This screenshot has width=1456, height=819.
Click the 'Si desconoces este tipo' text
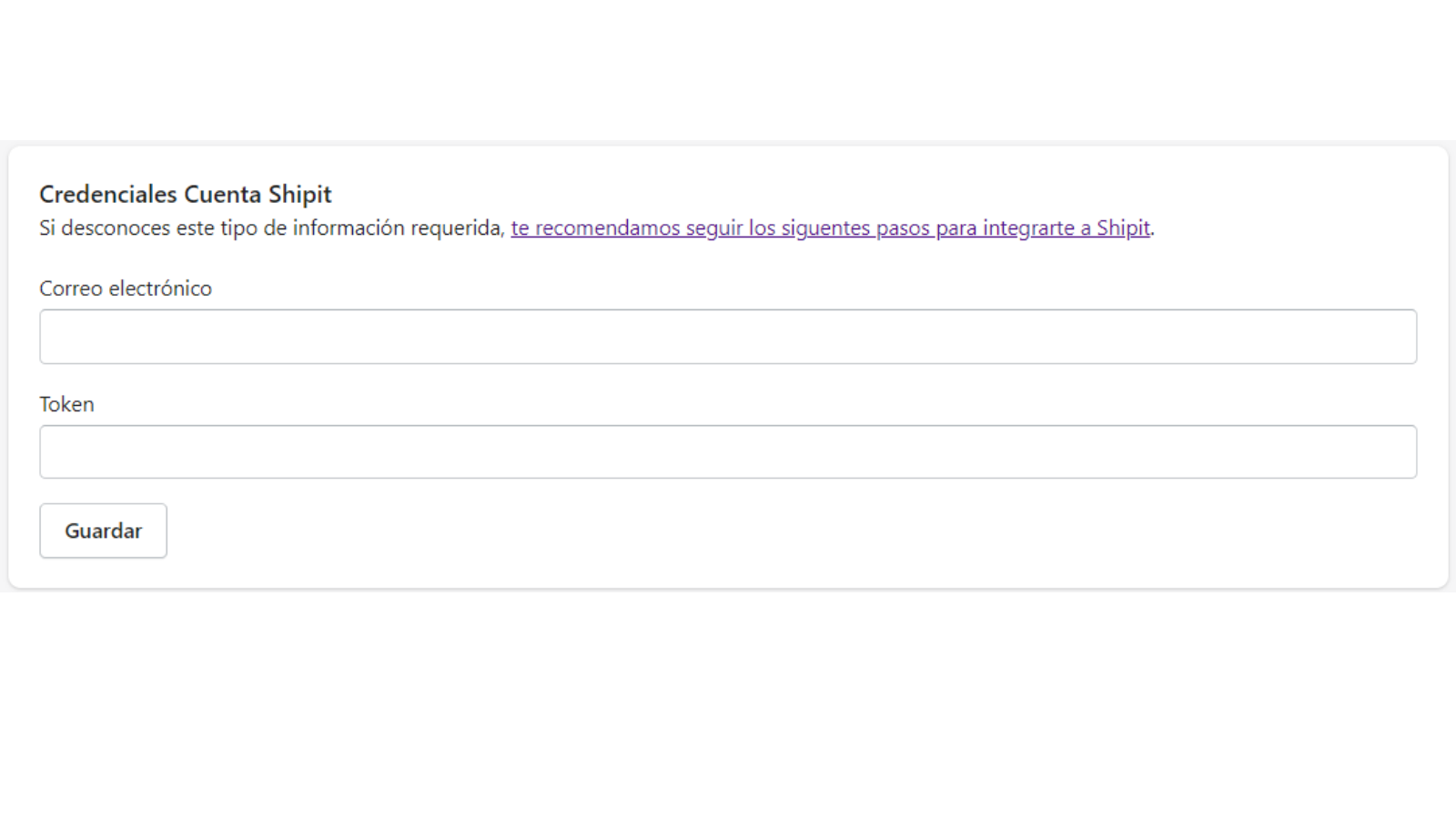point(148,227)
